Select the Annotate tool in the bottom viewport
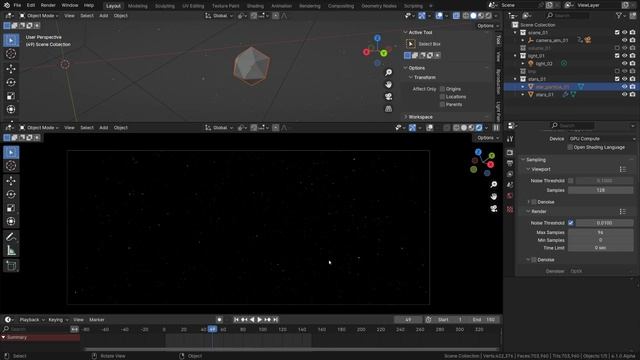 [x=11, y=237]
